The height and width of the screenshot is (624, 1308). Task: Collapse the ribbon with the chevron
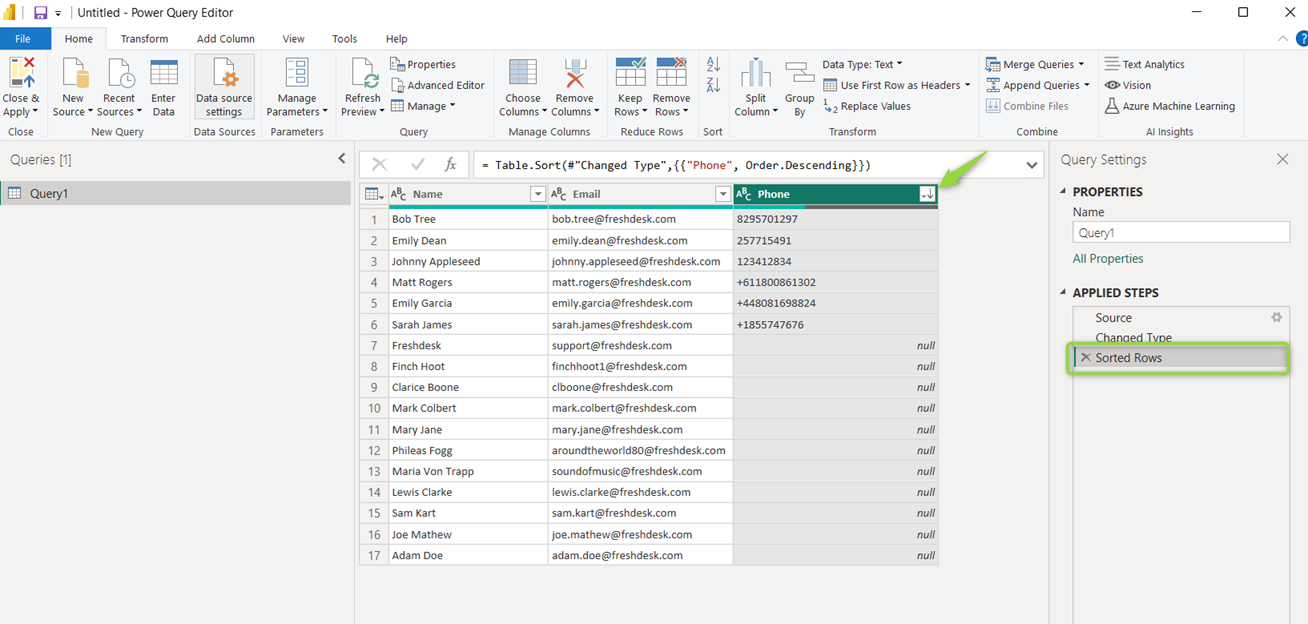click(x=1283, y=39)
